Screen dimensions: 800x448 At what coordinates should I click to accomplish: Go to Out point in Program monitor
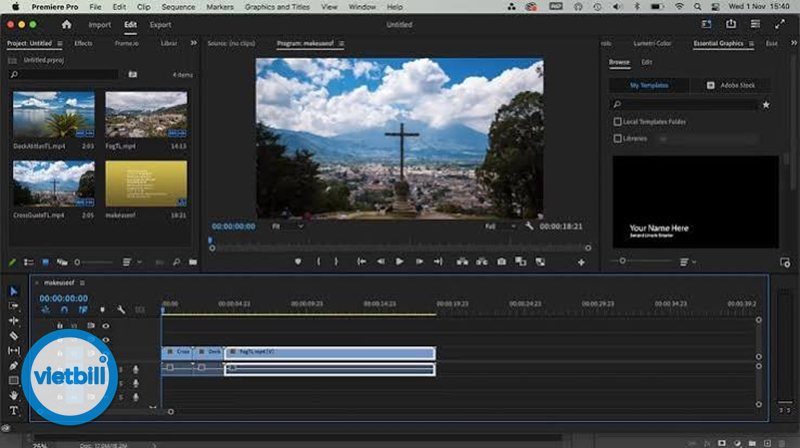click(x=438, y=262)
